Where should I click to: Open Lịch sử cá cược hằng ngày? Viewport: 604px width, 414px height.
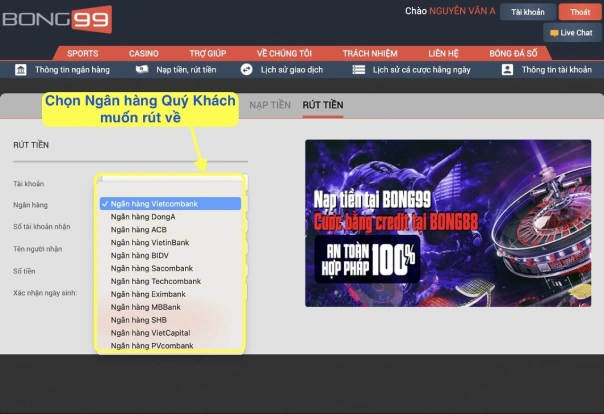point(422,70)
